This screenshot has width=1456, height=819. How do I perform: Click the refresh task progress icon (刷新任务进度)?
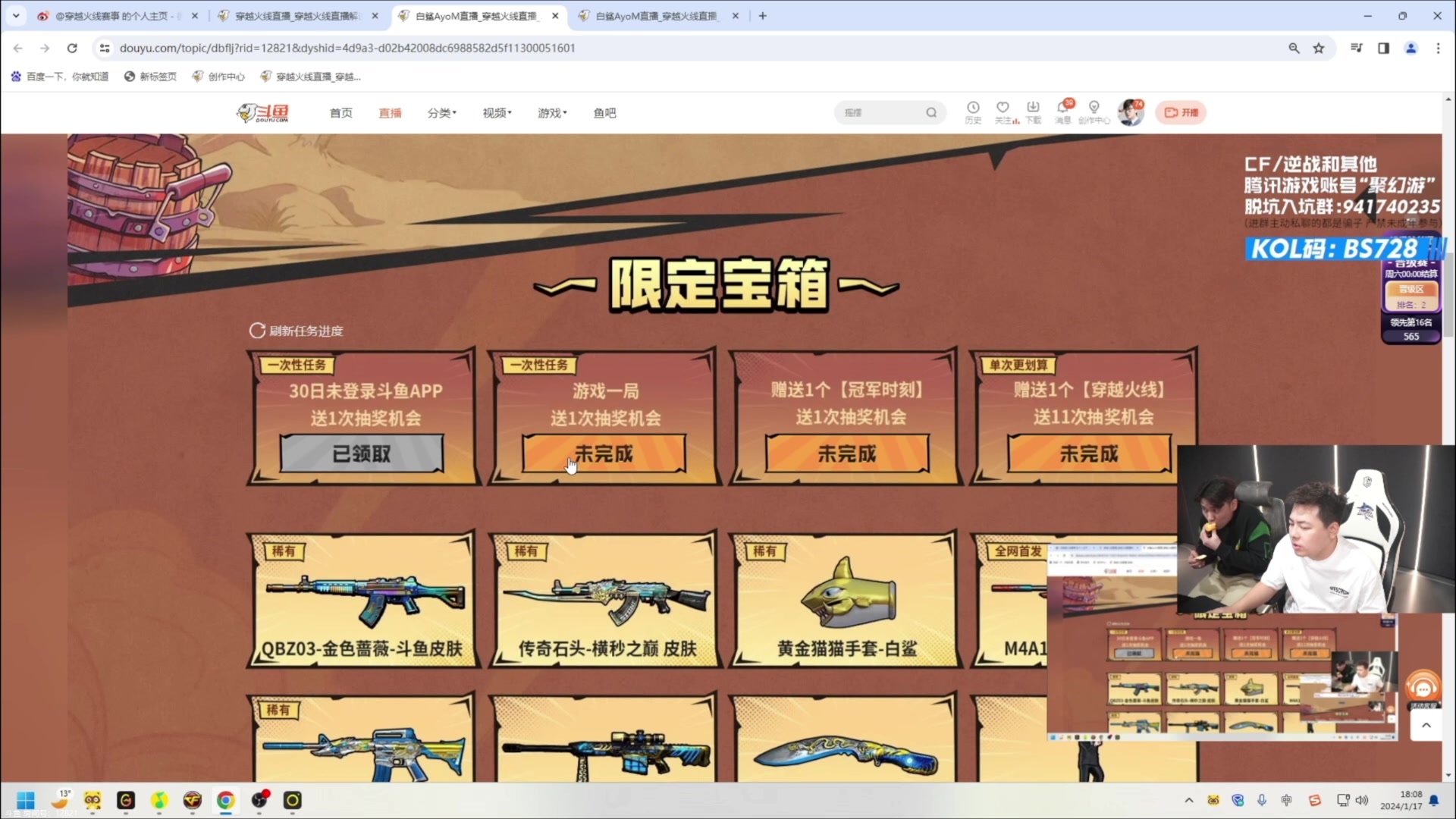click(257, 331)
